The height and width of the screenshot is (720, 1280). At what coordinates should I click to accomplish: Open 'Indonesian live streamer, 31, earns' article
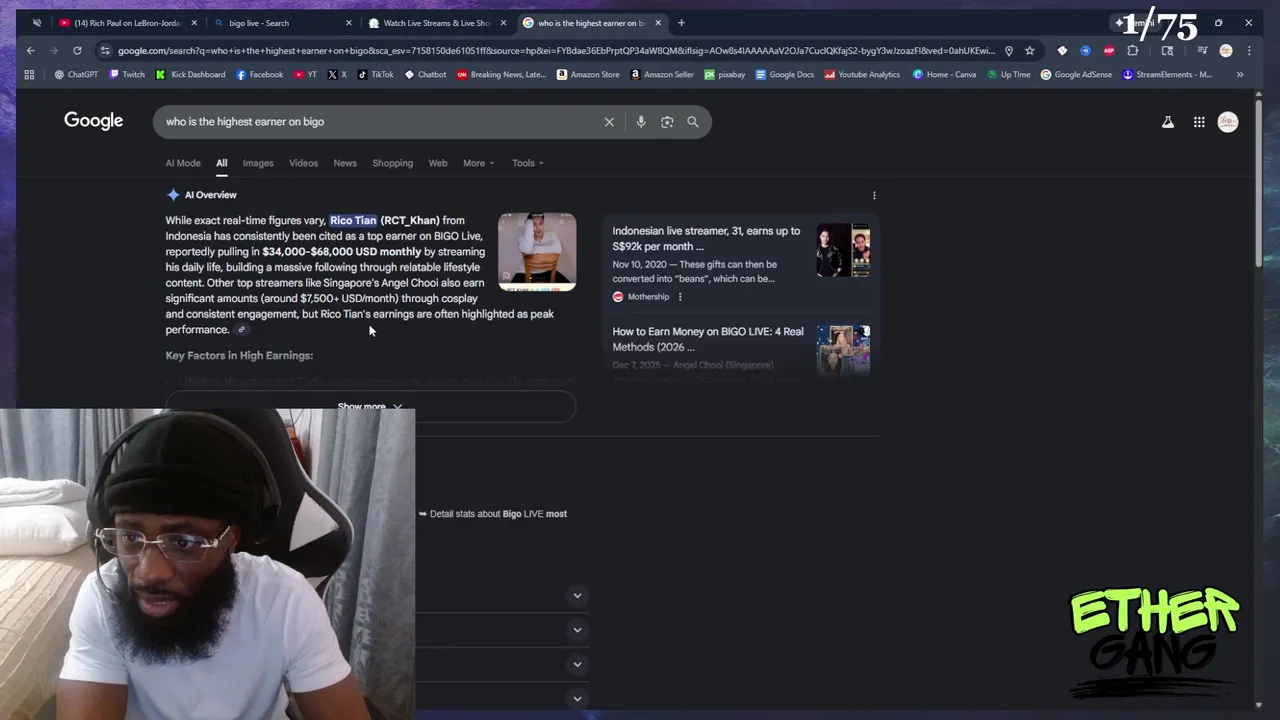(x=706, y=238)
